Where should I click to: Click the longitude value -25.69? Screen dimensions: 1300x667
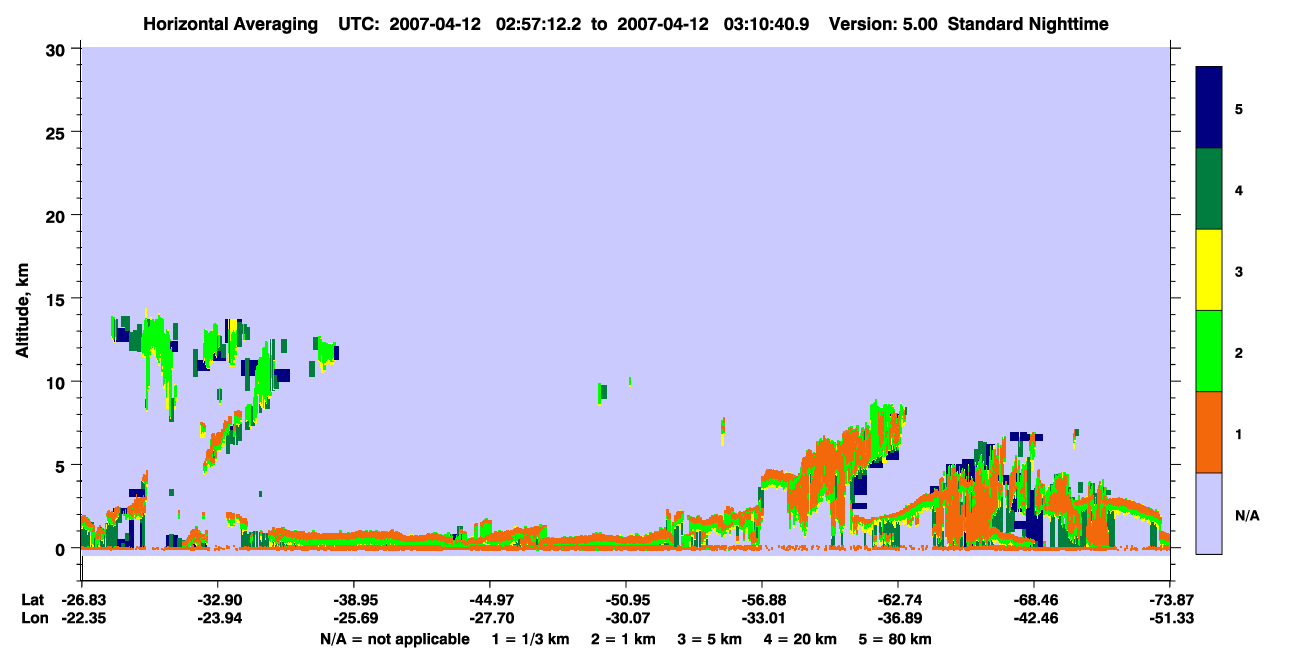tap(354, 619)
